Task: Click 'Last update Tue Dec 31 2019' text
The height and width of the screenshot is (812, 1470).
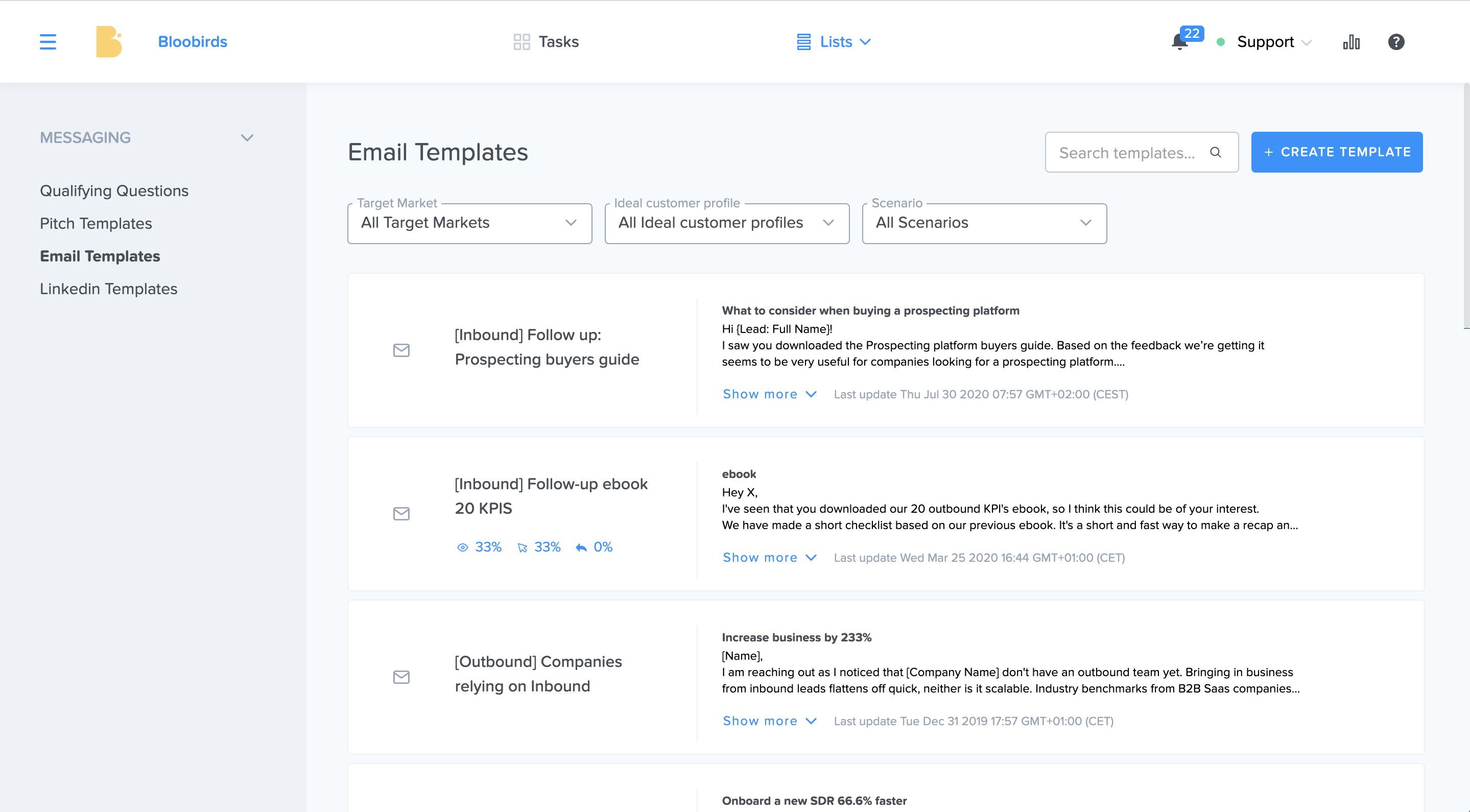Action: click(974, 721)
